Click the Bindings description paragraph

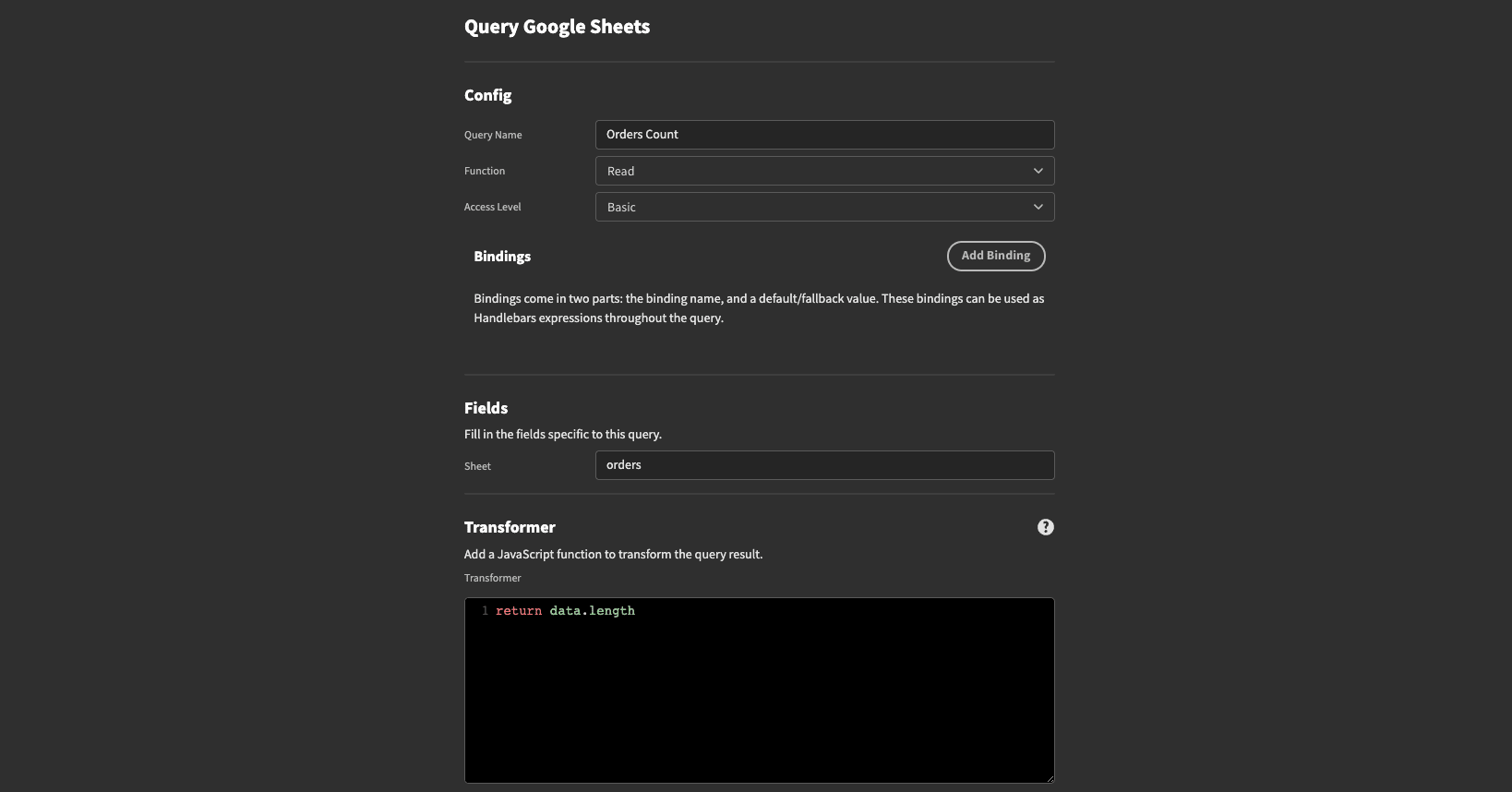coord(759,308)
